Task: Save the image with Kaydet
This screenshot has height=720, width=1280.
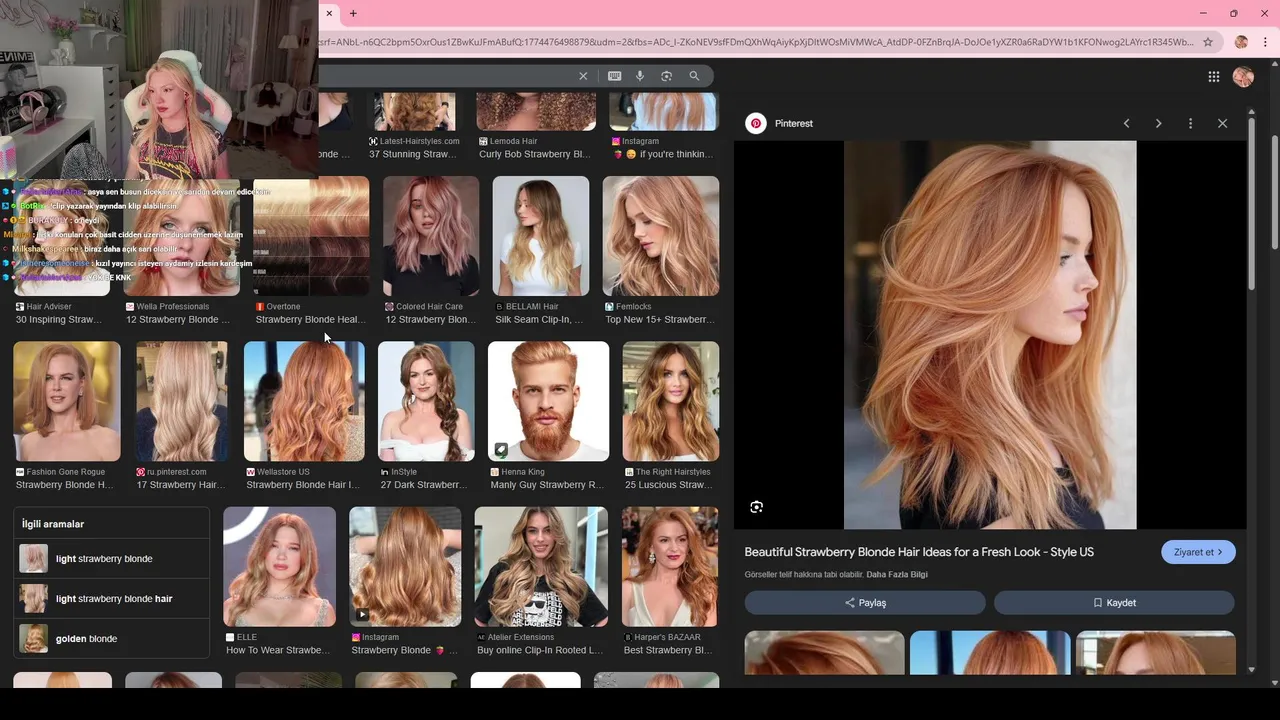Action: coord(1114,603)
